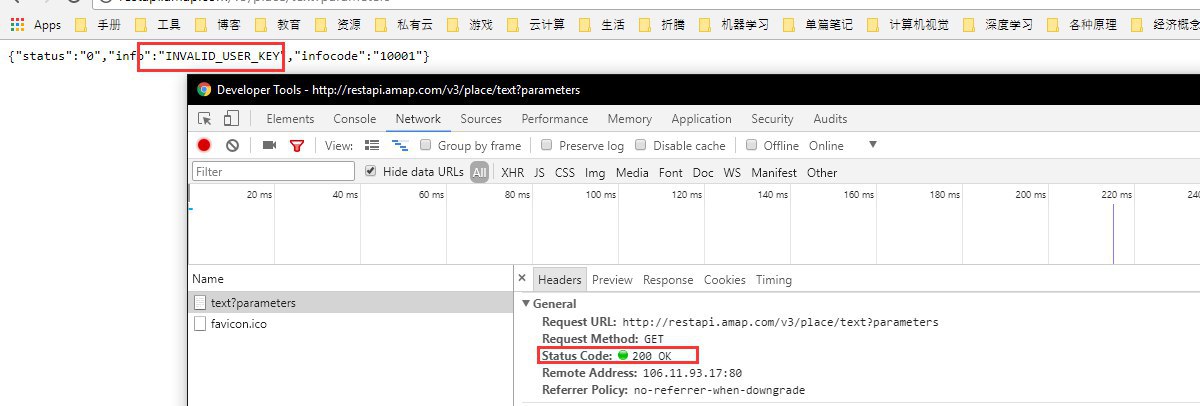
Task: Filter requests by JS
Action: tap(540, 172)
